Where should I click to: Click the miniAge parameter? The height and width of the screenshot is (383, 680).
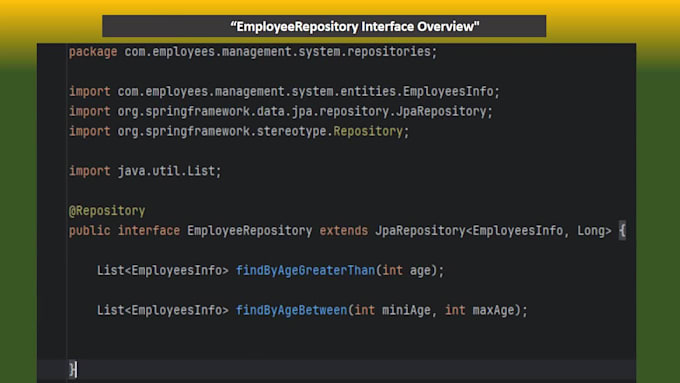[x=406, y=310]
